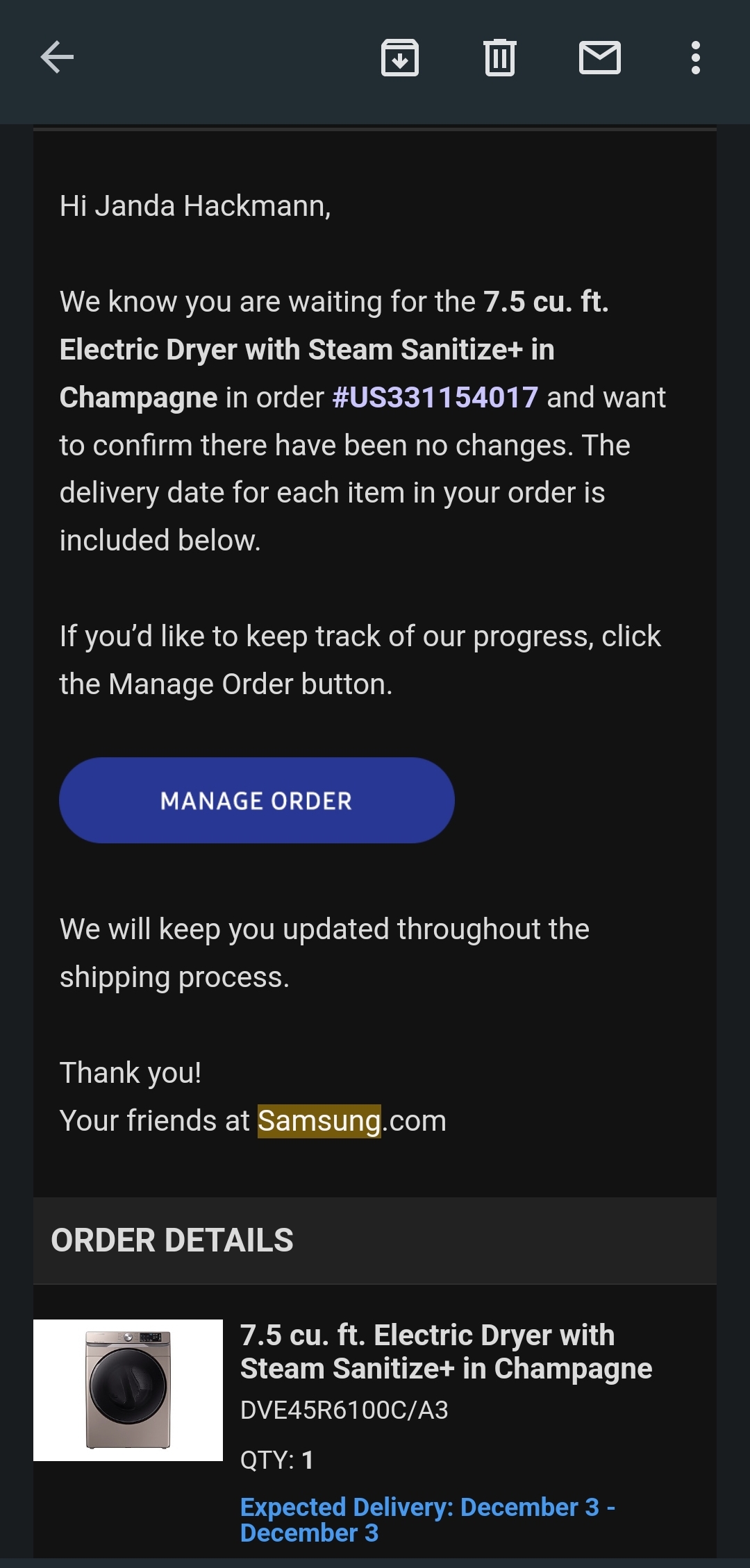Image resolution: width=750 pixels, height=1568 pixels.
Task: Tap the highlighted Samsung word
Action: coord(319,1121)
